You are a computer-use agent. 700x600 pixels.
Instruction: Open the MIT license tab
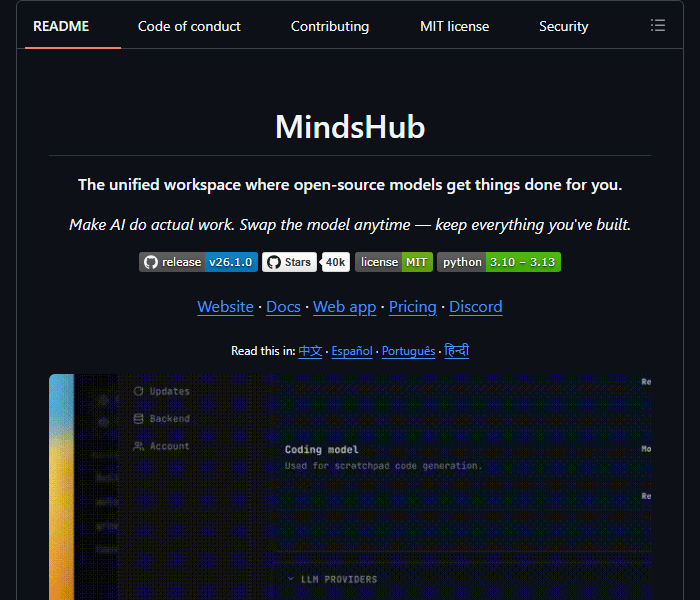[454, 26]
